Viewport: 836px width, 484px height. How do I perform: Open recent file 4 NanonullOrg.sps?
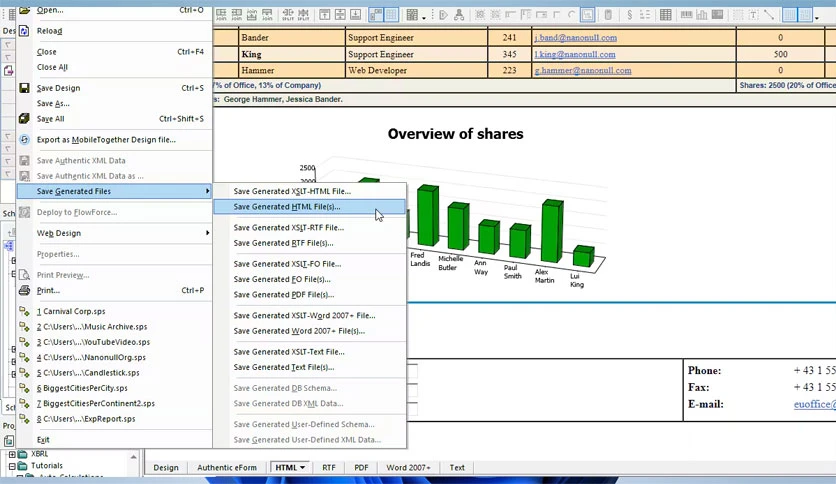(x=114, y=357)
